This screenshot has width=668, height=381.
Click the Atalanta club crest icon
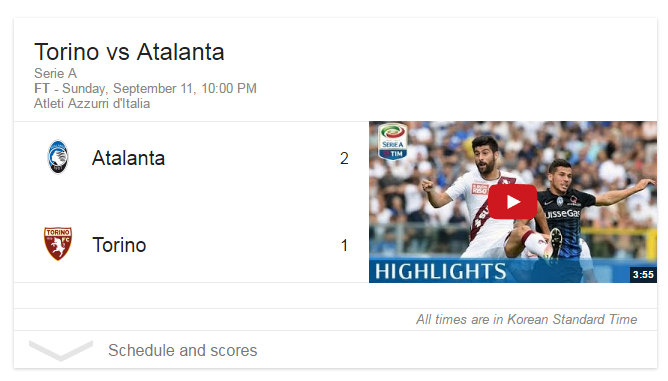click(x=58, y=157)
